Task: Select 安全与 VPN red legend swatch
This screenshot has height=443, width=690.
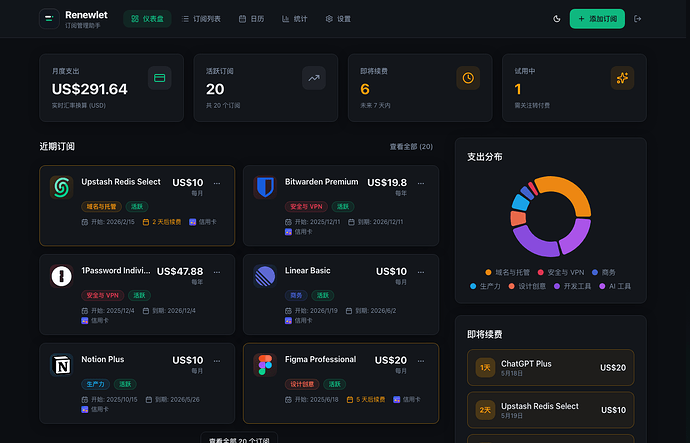Action: [540, 272]
